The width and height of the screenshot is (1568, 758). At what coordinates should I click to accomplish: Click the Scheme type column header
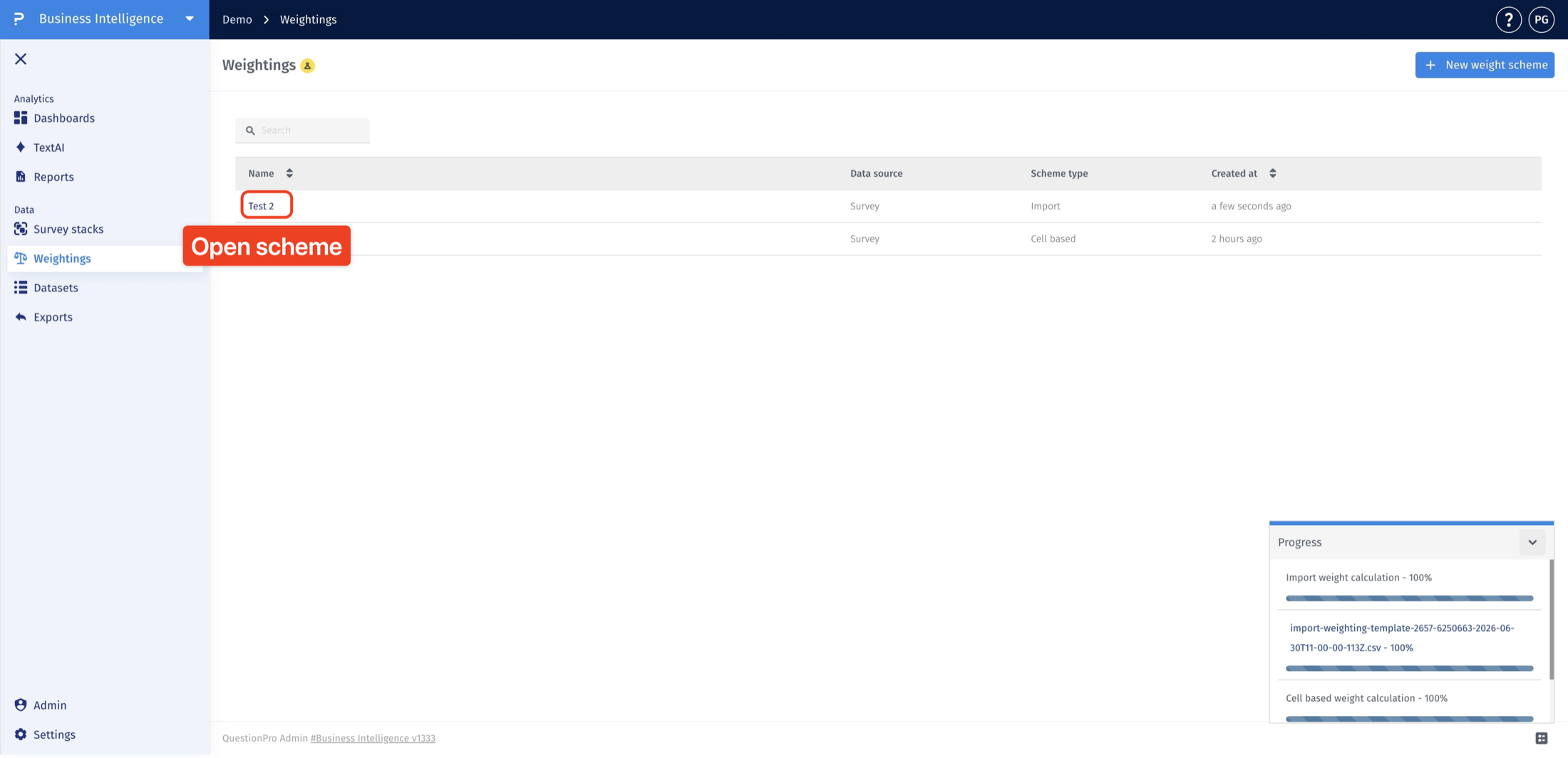click(1059, 173)
